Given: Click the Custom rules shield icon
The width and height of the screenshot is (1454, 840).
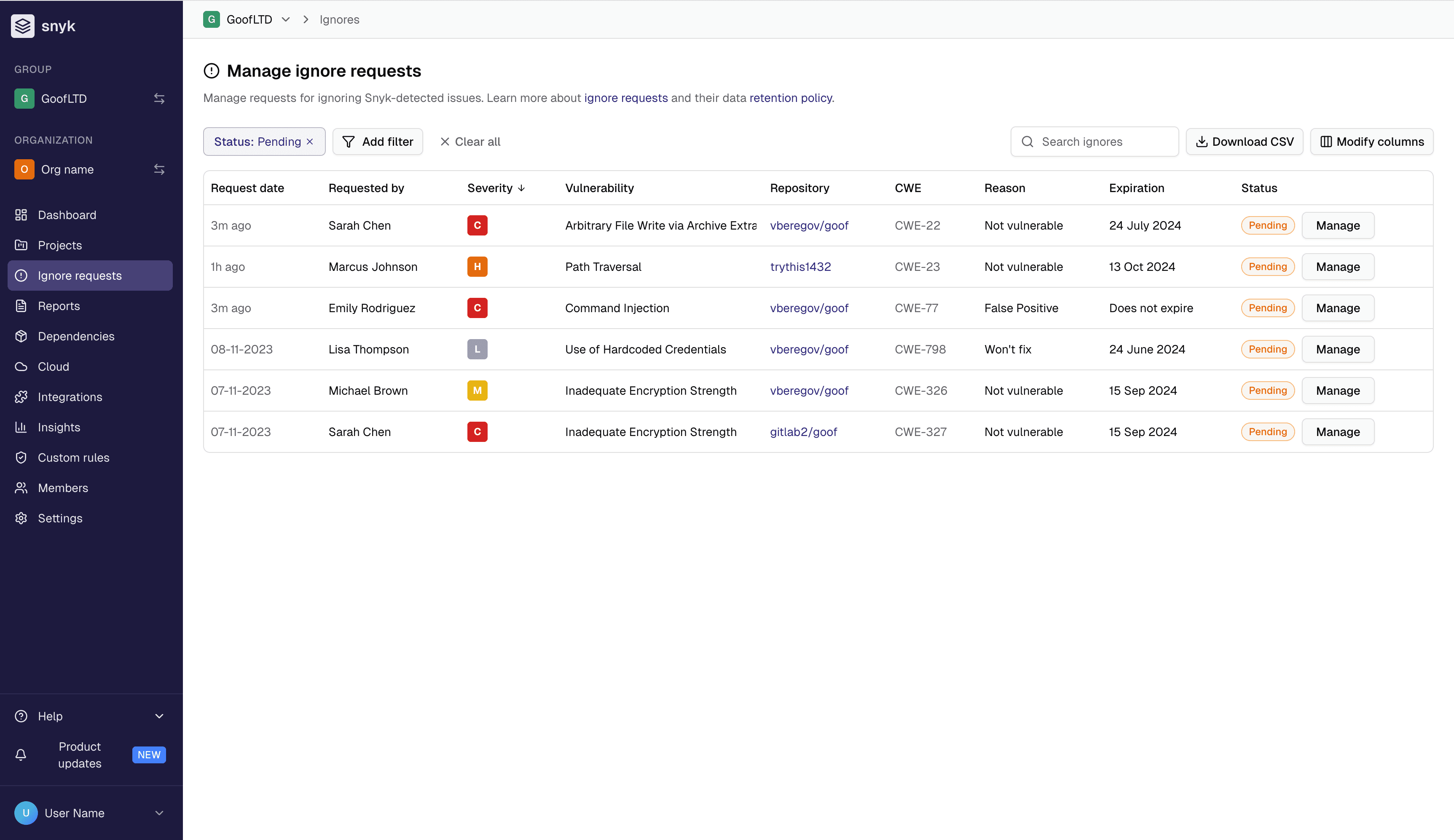Looking at the screenshot, I should point(21,457).
